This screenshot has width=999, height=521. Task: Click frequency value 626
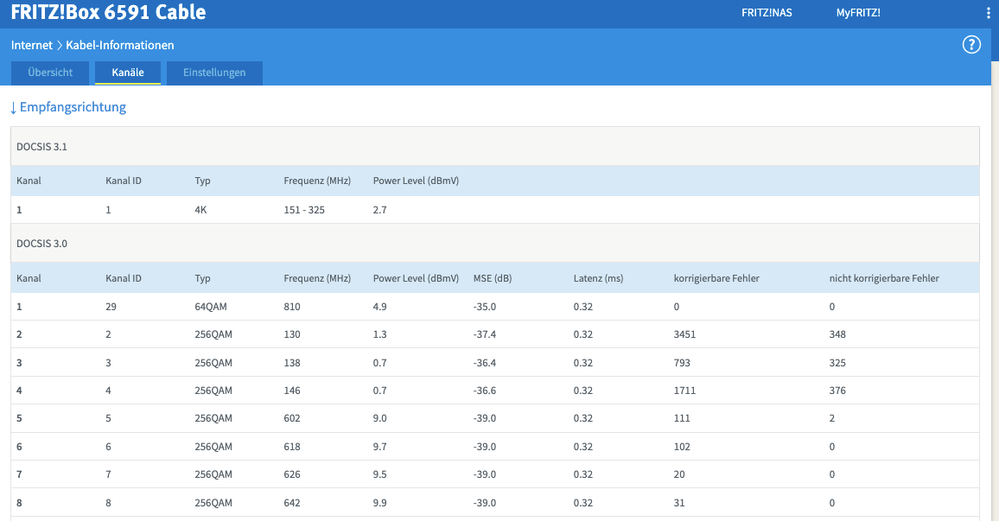click(292, 475)
